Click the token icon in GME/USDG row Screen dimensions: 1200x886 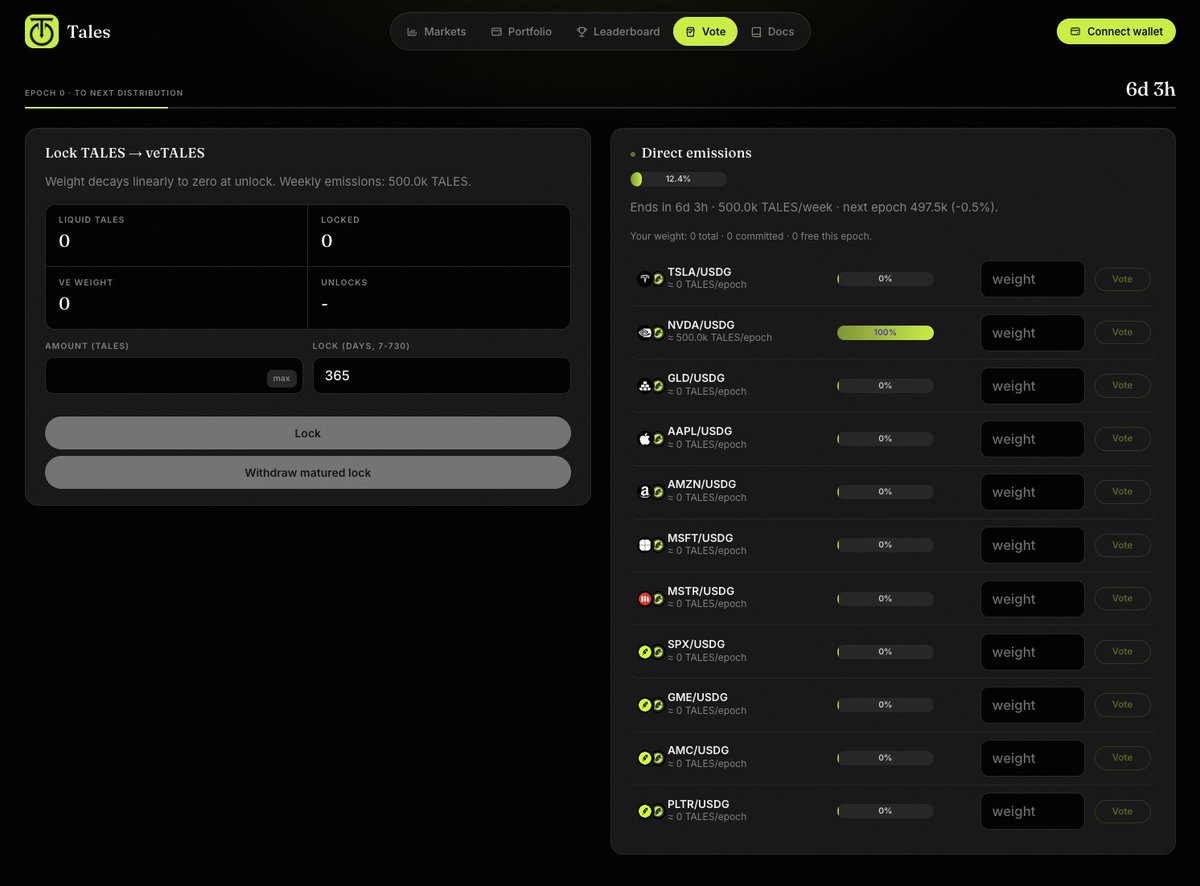(x=644, y=704)
